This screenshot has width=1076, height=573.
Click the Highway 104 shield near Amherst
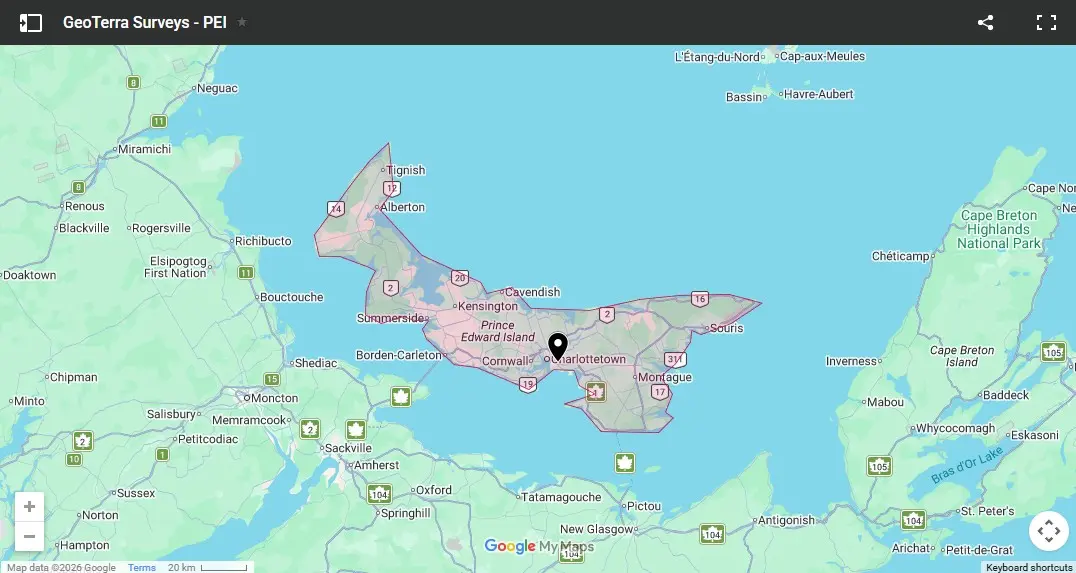[379, 493]
